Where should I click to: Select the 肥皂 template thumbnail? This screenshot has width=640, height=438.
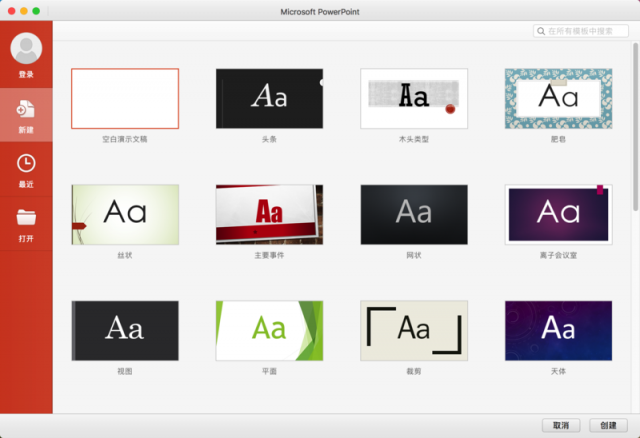pyautogui.click(x=558, y=98)
